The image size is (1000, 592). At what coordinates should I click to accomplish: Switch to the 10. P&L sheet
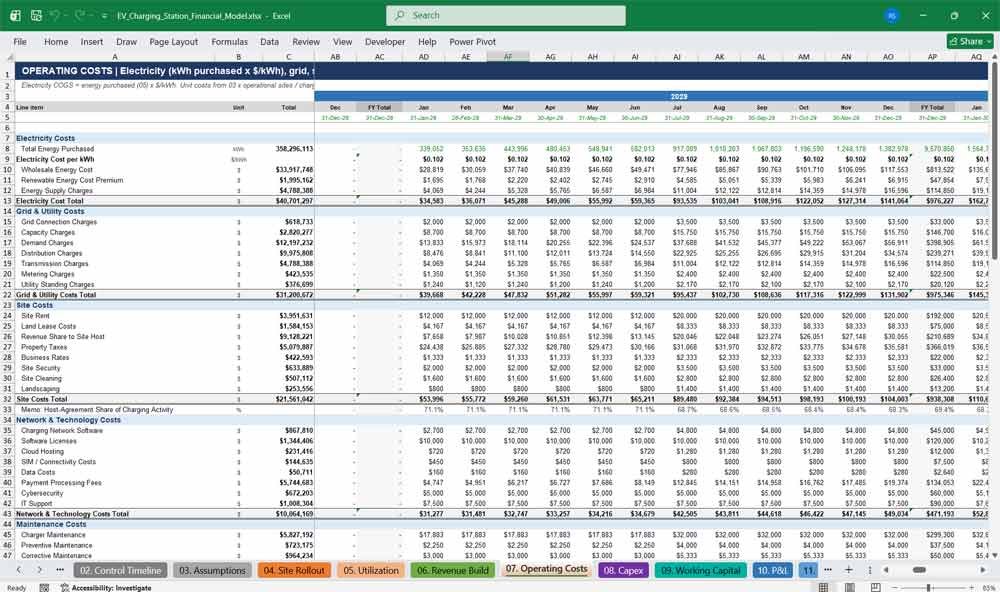point(772,570)
